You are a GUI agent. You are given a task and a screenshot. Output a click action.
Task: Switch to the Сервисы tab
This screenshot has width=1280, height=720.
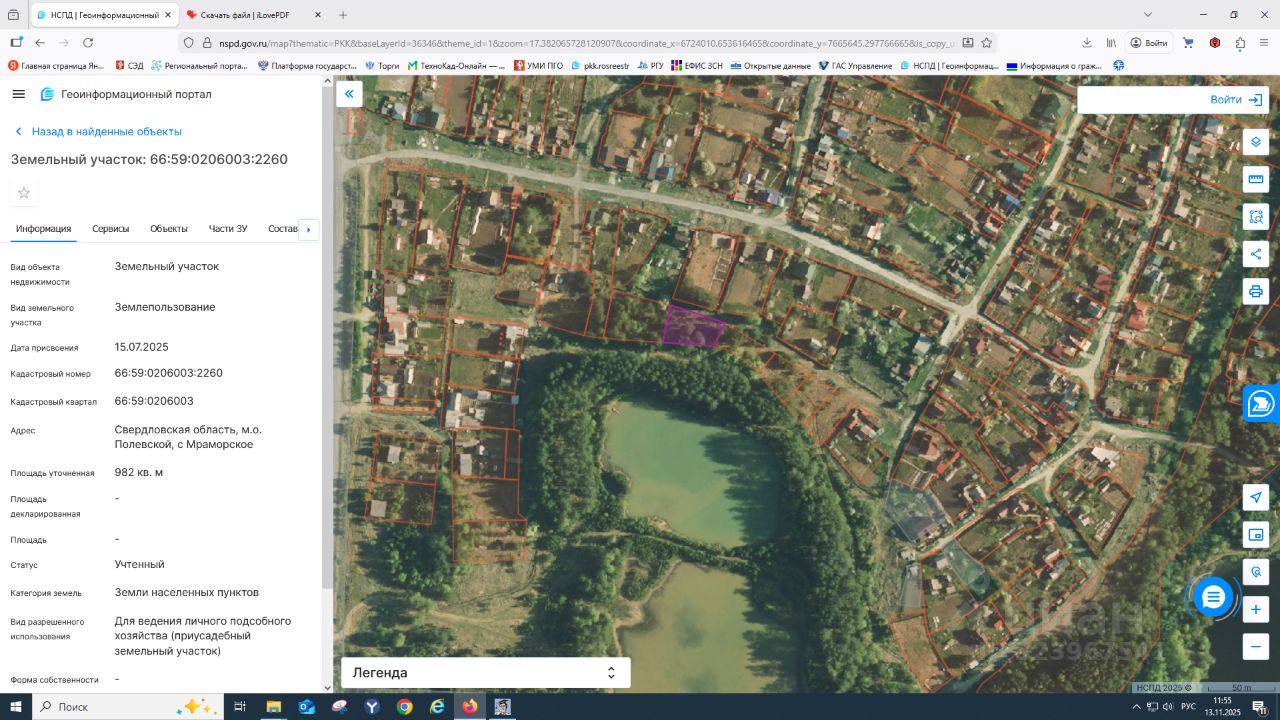tap(111, 229)
